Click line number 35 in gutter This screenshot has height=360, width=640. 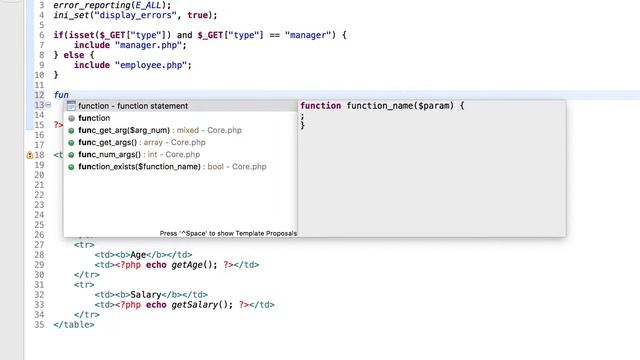[39, 325]
